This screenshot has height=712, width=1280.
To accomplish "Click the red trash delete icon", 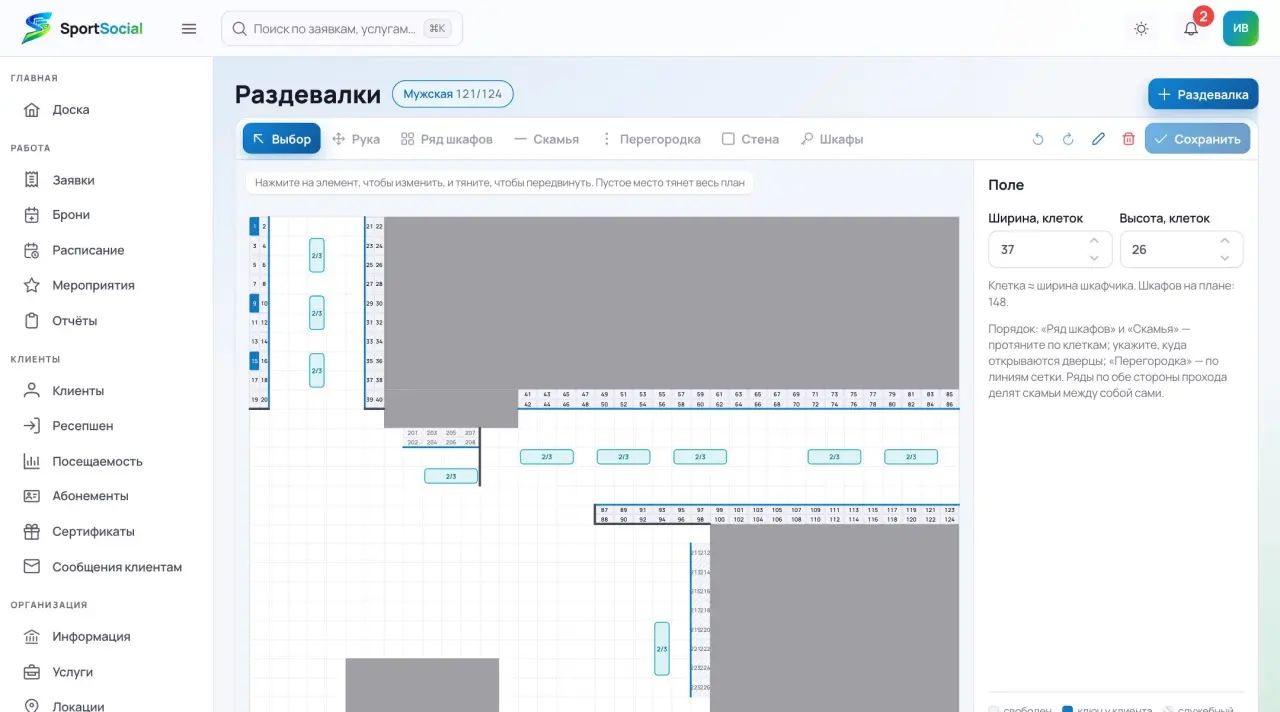I will coord(1128,139).
